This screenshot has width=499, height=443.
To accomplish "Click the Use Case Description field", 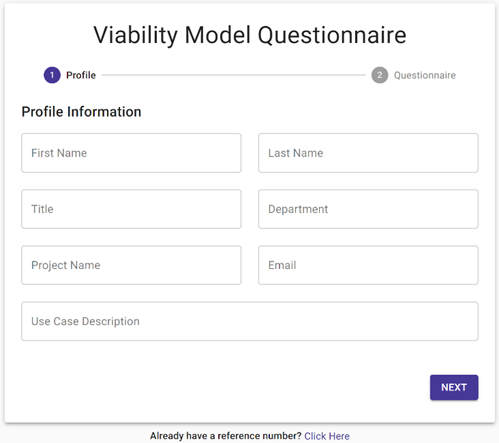I will pos(250,321).
